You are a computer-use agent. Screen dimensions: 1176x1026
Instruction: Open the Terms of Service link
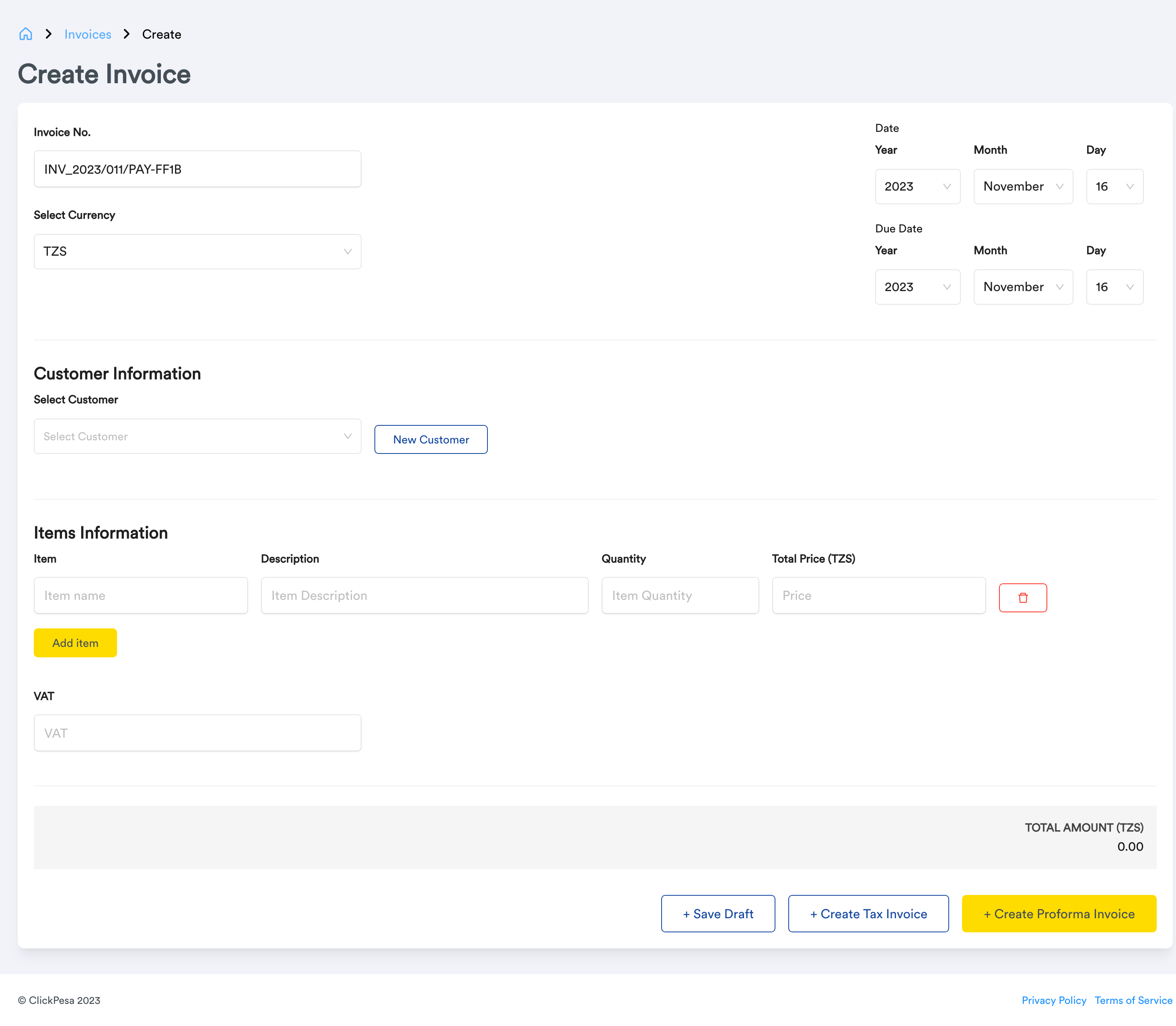pos(1133,1000)
